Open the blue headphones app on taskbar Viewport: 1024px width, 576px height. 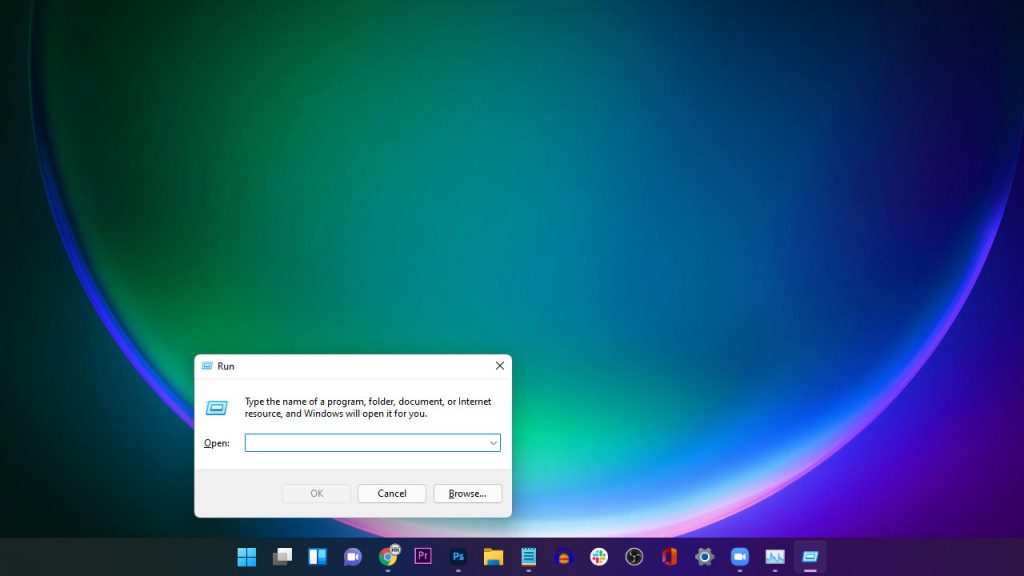coord(564,557)
